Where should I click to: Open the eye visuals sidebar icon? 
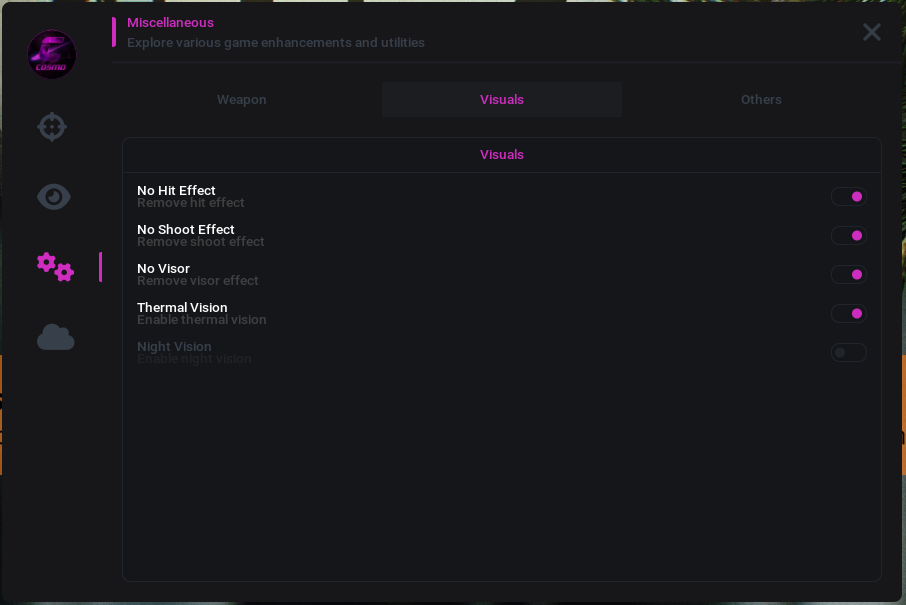tap(54, 196)
